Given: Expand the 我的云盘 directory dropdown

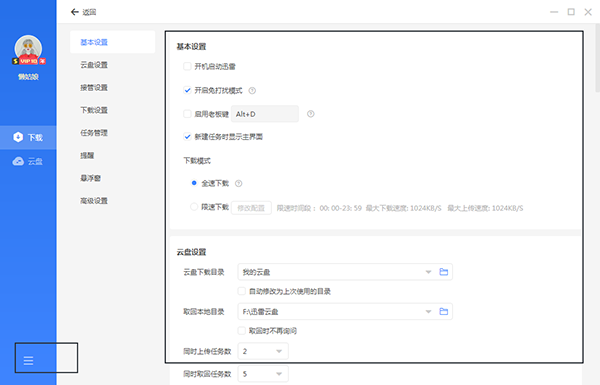Looking at the screenshot, I should coord(428,272).
